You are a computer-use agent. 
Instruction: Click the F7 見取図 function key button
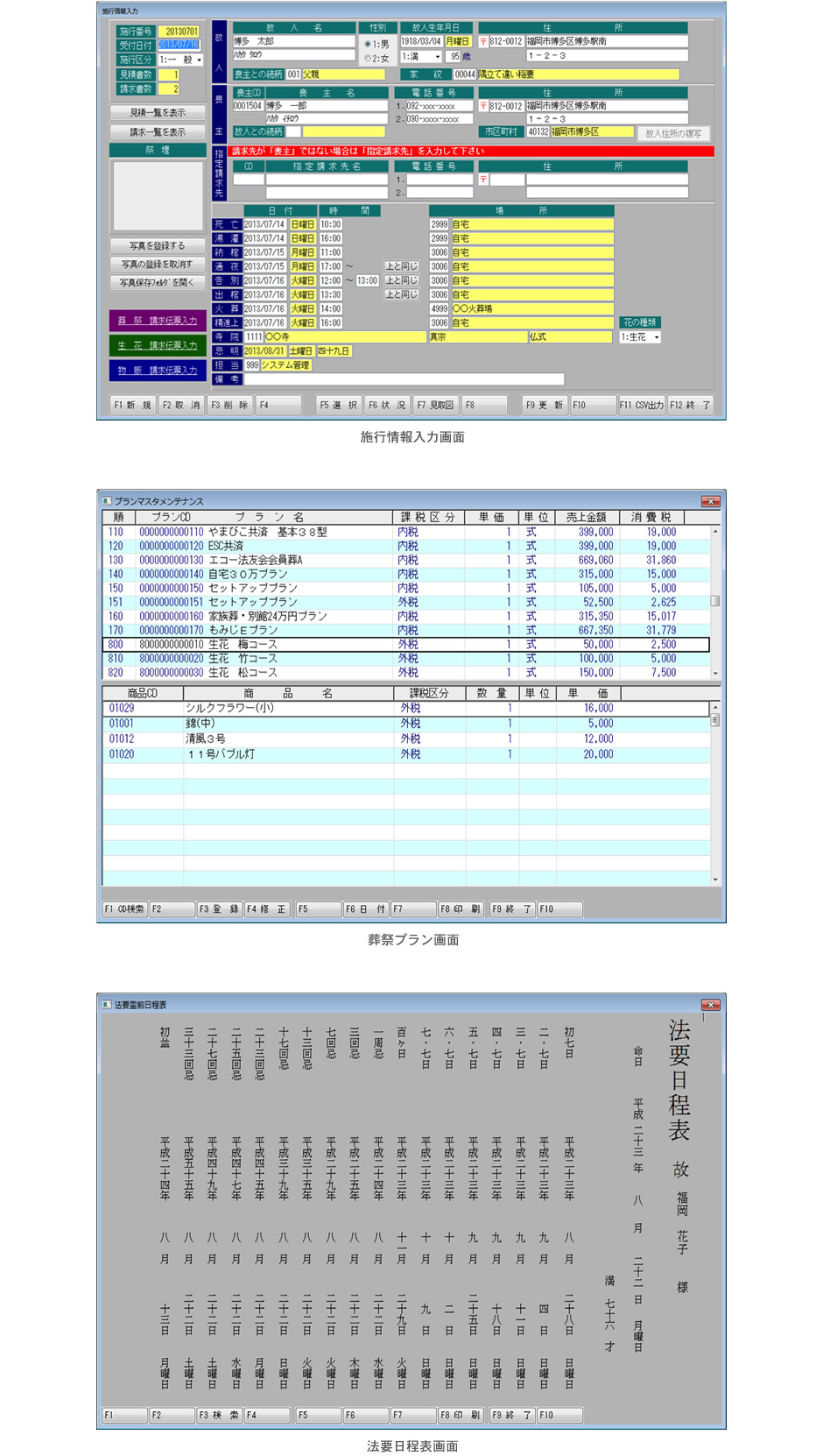436,405
